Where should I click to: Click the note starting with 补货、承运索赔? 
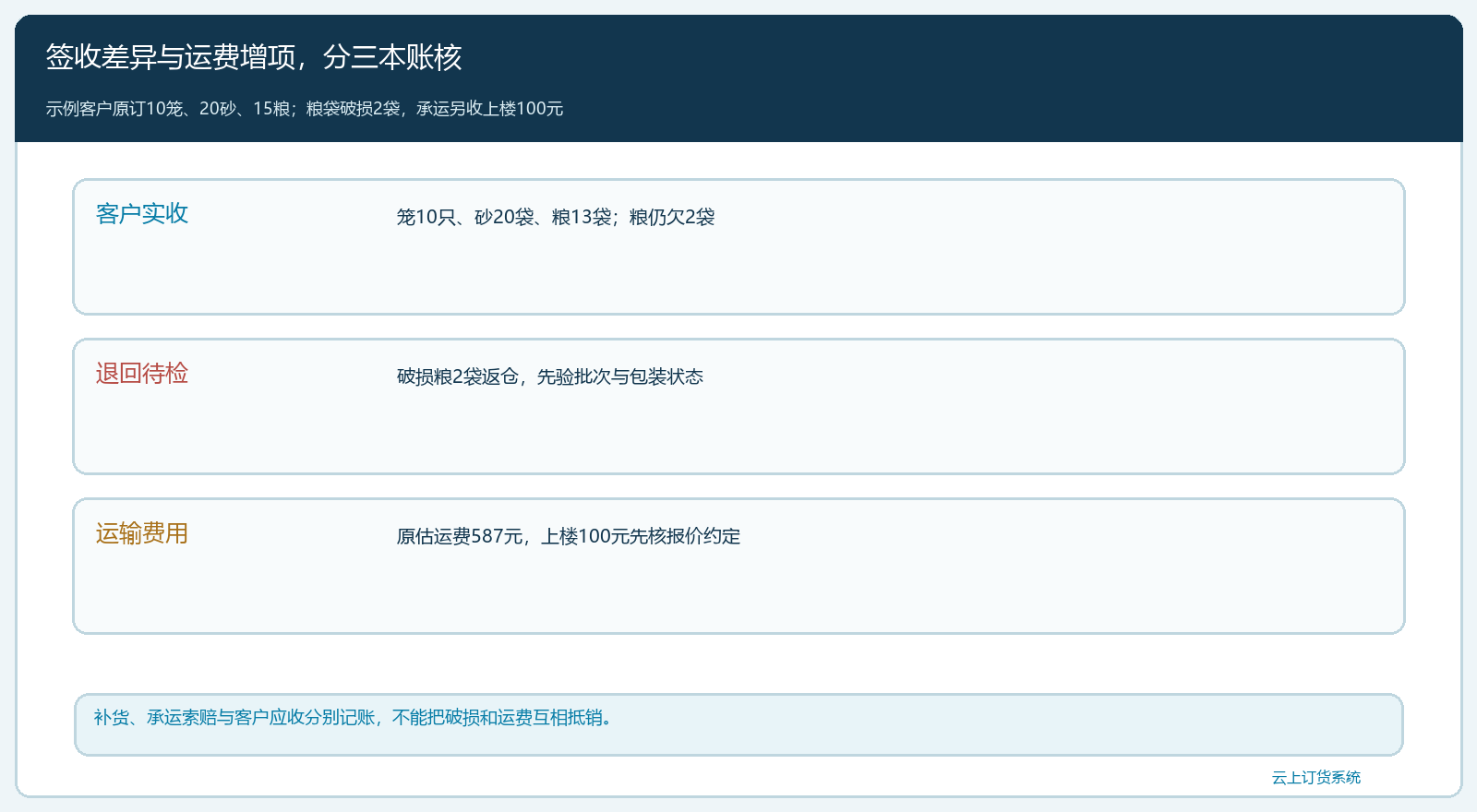click(353, 717)
